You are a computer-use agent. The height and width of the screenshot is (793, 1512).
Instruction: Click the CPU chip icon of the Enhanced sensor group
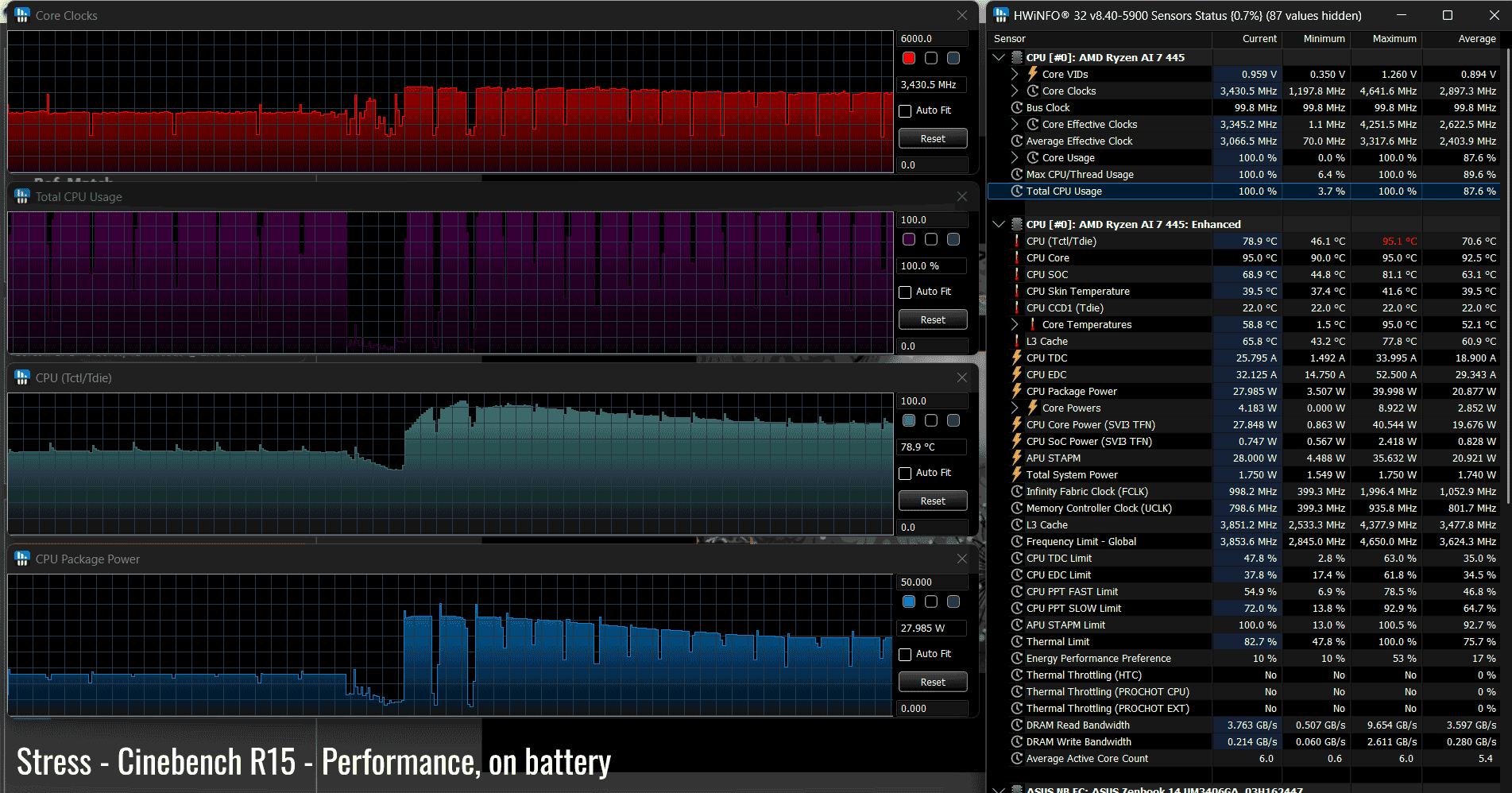point(1017,224)
